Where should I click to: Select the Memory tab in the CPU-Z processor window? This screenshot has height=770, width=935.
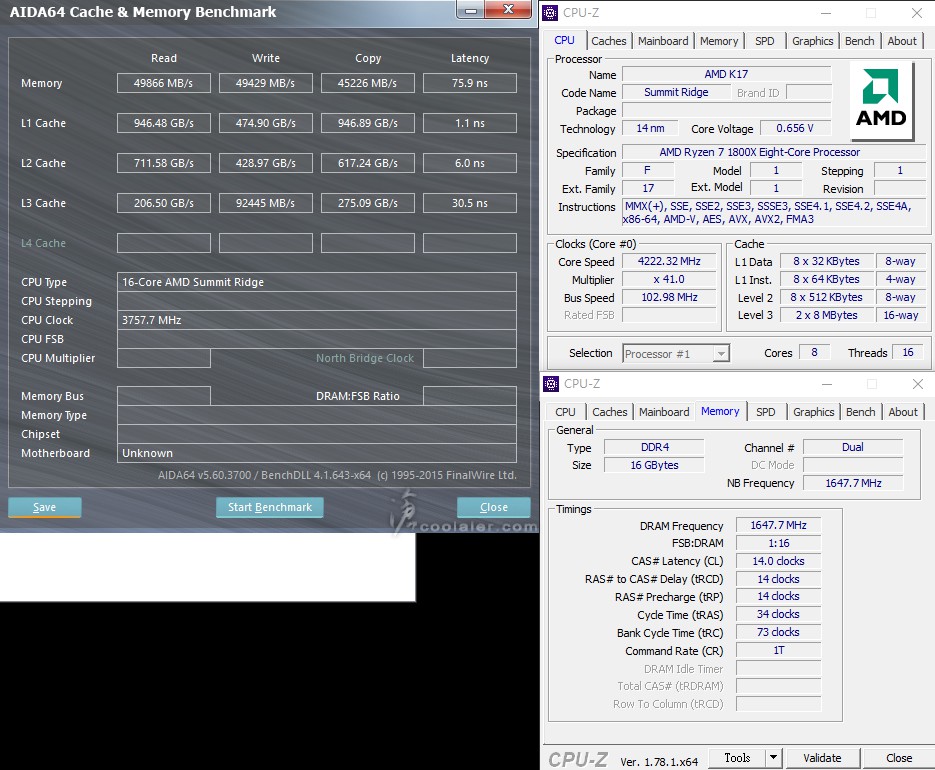[x=719, y=41]
